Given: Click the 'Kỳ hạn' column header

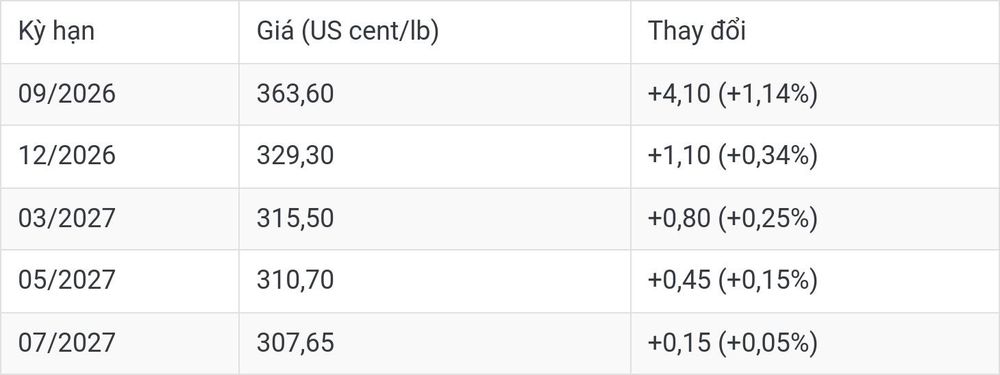Looking at the screenshot, I should [x=56, y=31].
